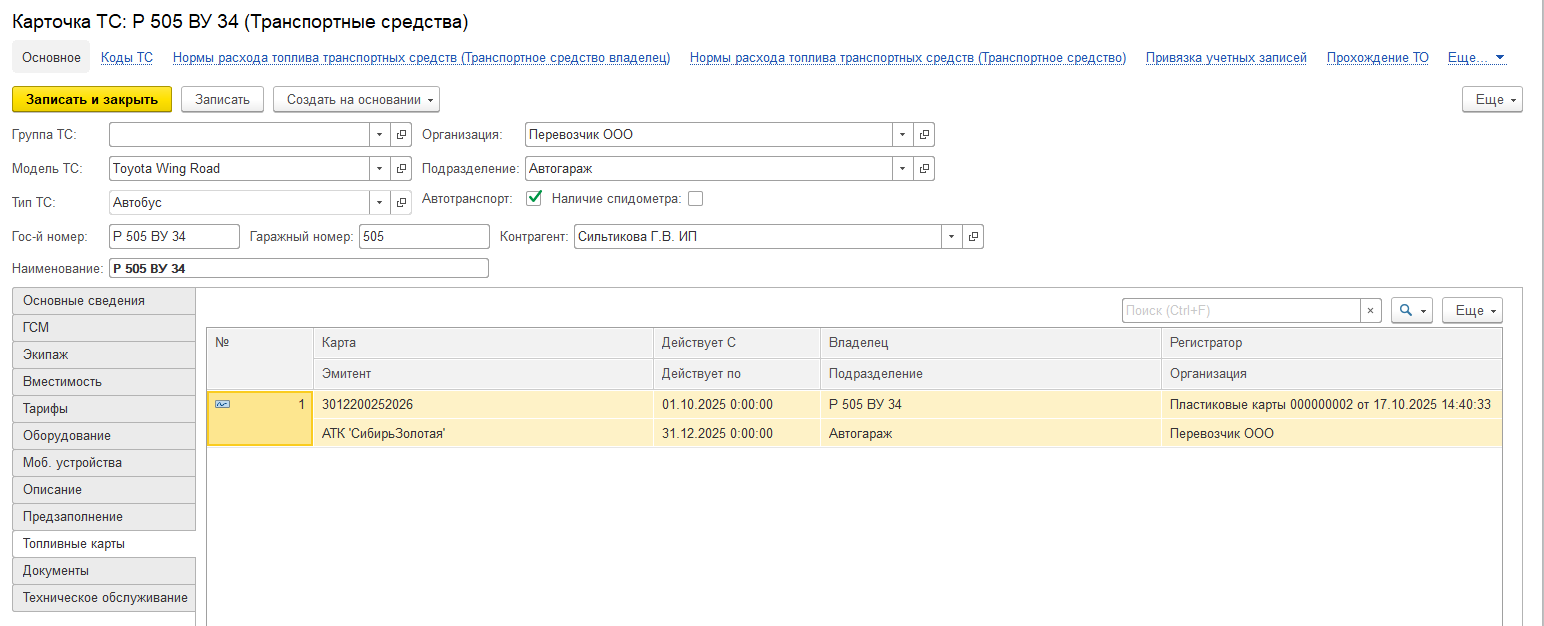
Task: Click open icon next to Тип ТС field
Action: click(x=401, y=203)
